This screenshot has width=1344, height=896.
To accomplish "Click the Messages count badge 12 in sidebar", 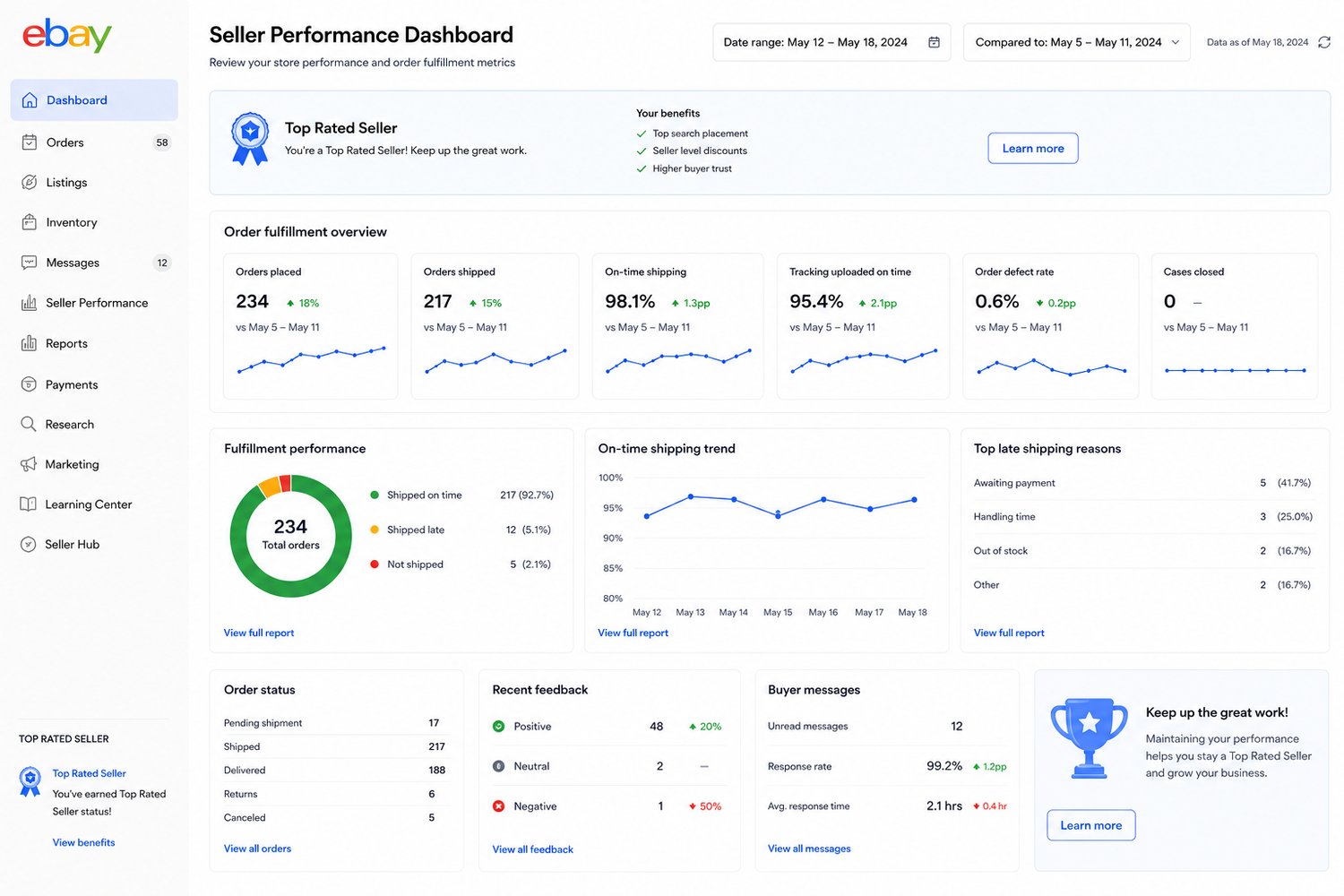I will (162, 263).
